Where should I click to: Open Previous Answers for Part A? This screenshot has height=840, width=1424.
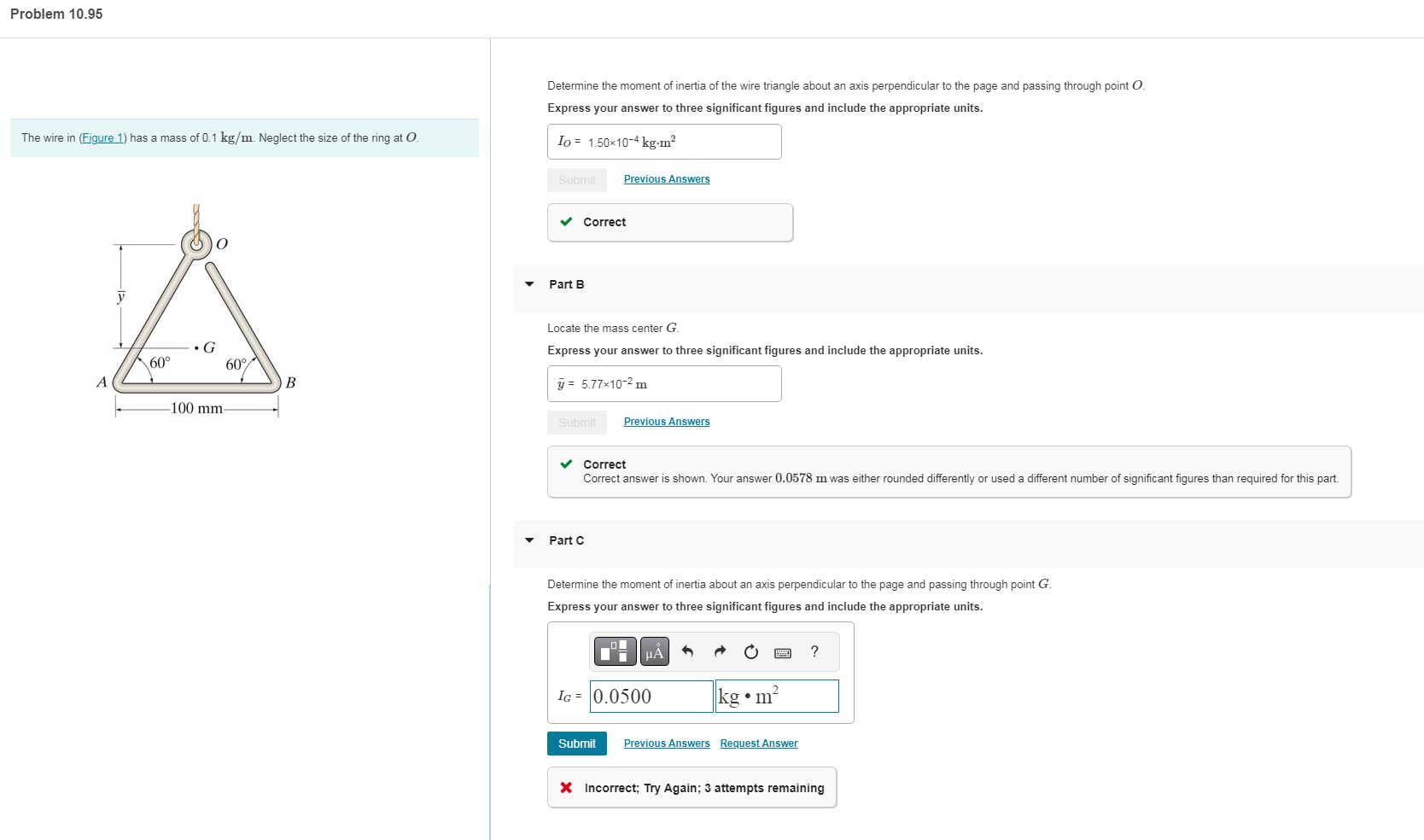pos(667,179)
